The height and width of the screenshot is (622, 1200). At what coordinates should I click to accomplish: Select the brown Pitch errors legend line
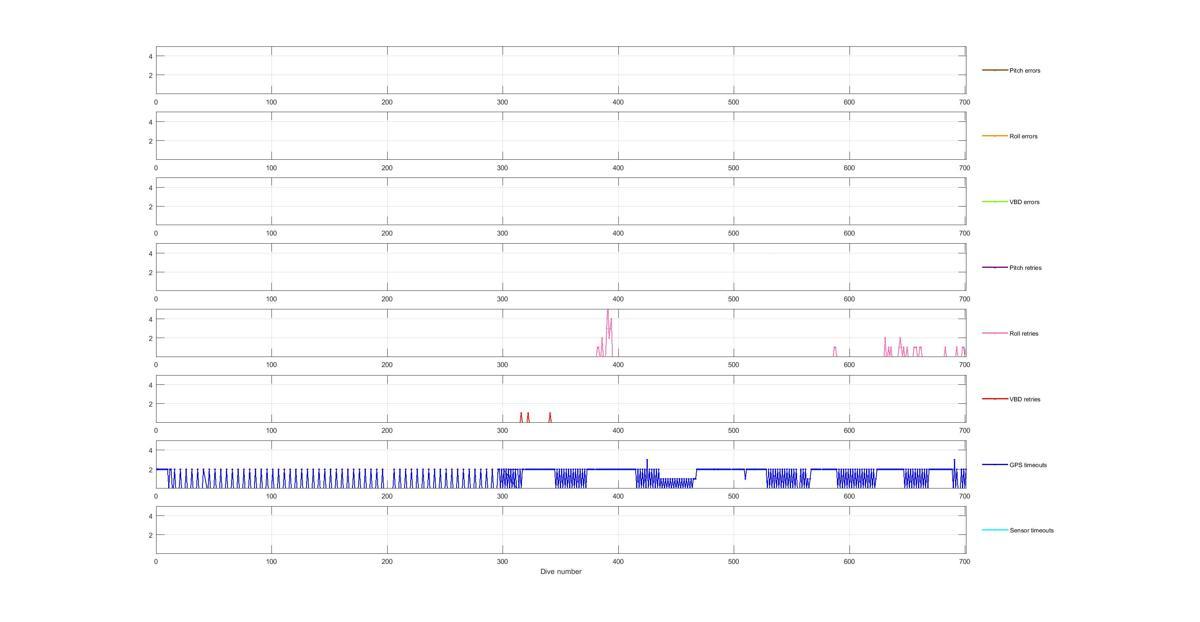coord(994,70)
